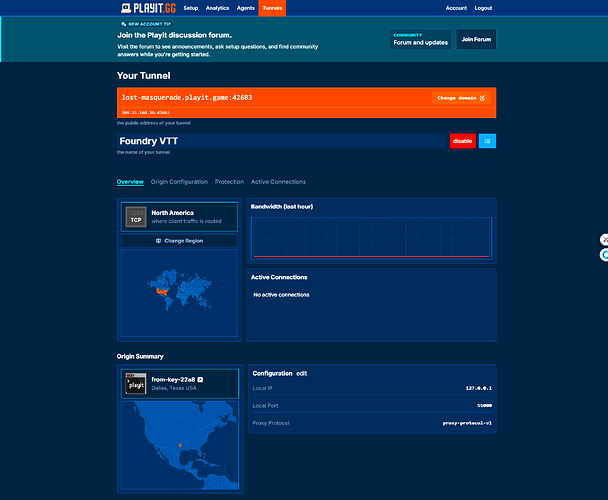Switch to the Origin Configuration tab
608x500 pixels.
point(179,182)
